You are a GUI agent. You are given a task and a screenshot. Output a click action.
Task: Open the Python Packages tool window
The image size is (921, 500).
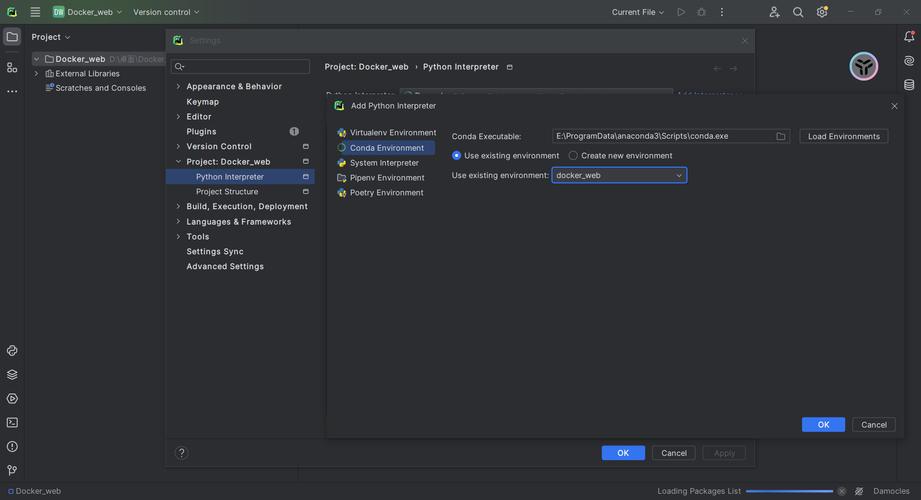(x=12, y=375)
